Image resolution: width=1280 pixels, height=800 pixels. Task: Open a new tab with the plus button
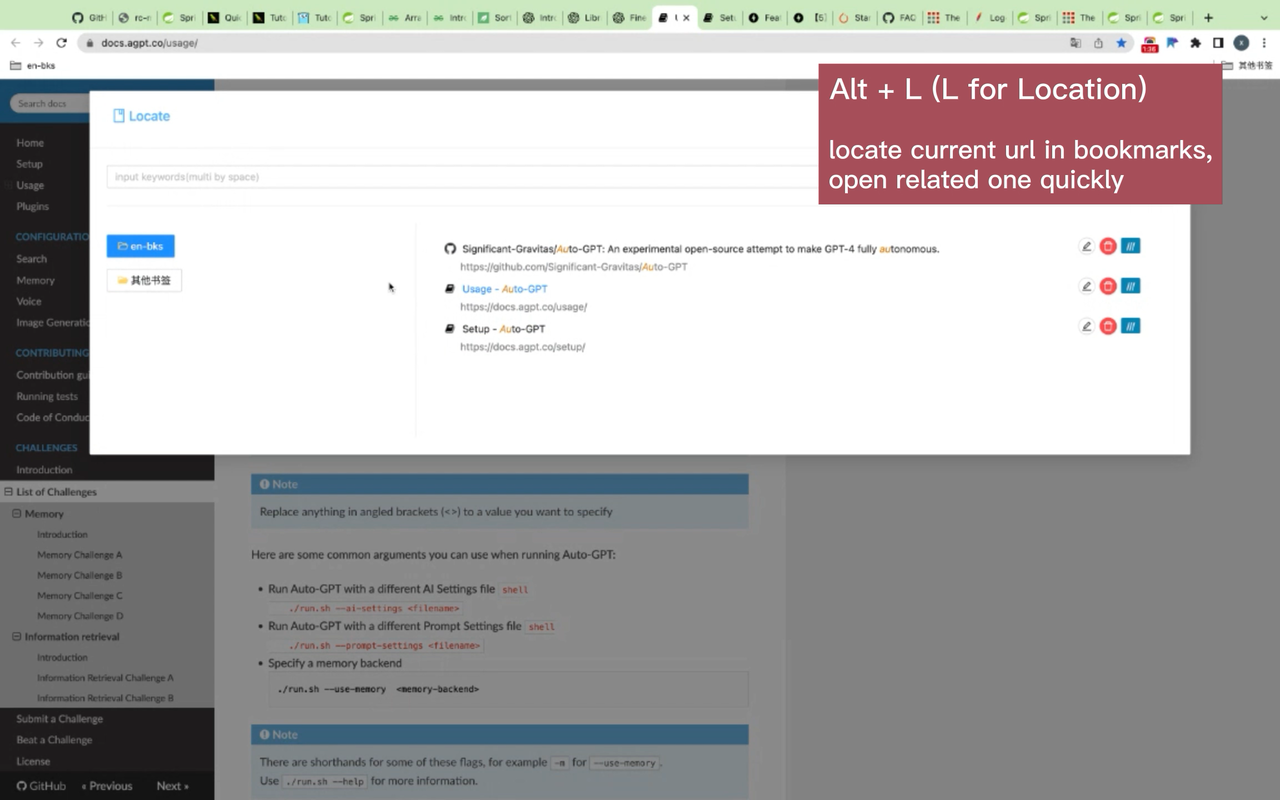[1208, 17]
